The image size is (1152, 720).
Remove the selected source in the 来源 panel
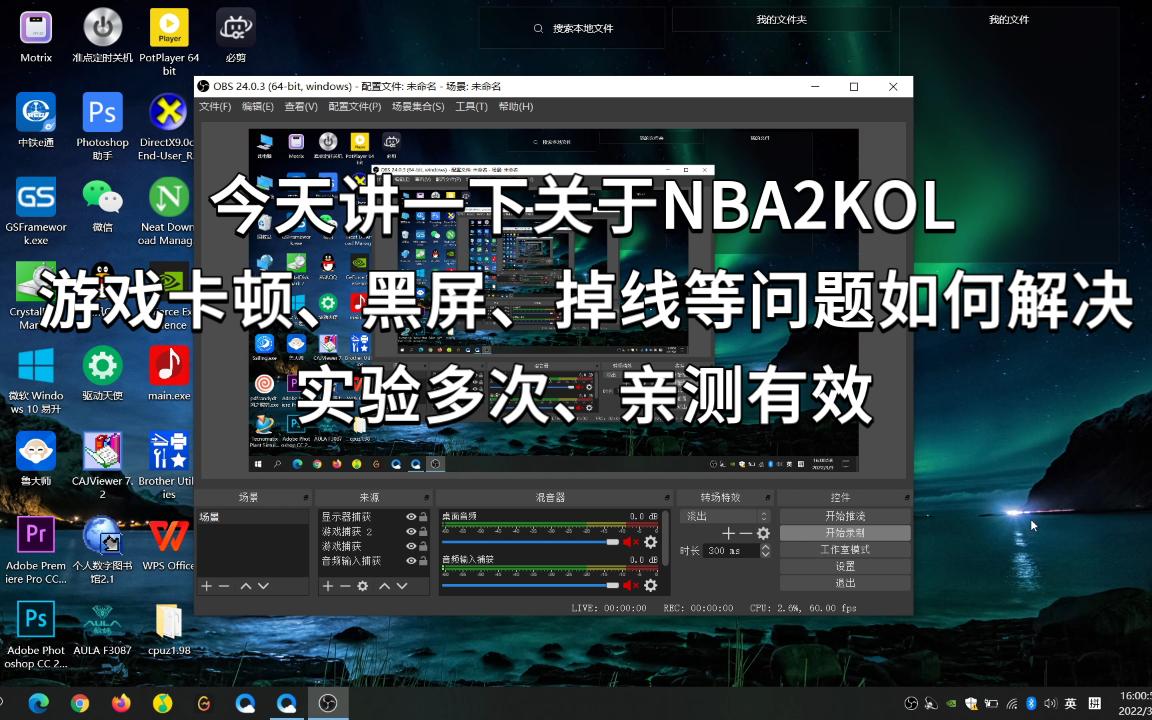tap(345, 586)
